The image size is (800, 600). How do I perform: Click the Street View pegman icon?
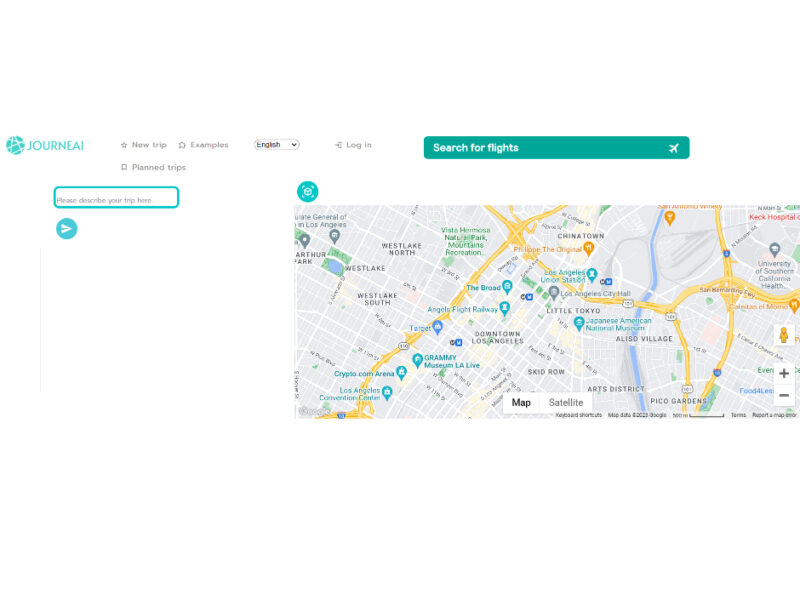click(x=784, y=335)
